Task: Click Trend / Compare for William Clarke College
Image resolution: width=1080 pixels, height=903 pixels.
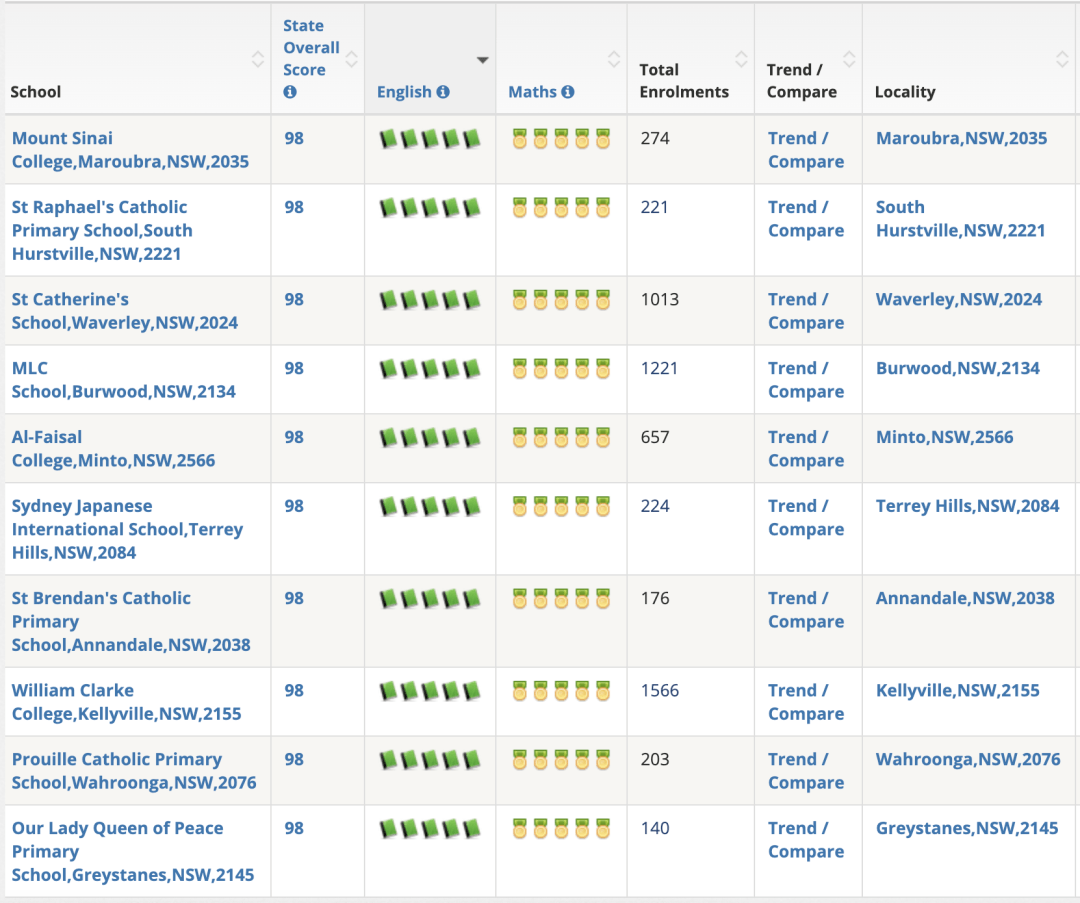Action: coord(806,702)
